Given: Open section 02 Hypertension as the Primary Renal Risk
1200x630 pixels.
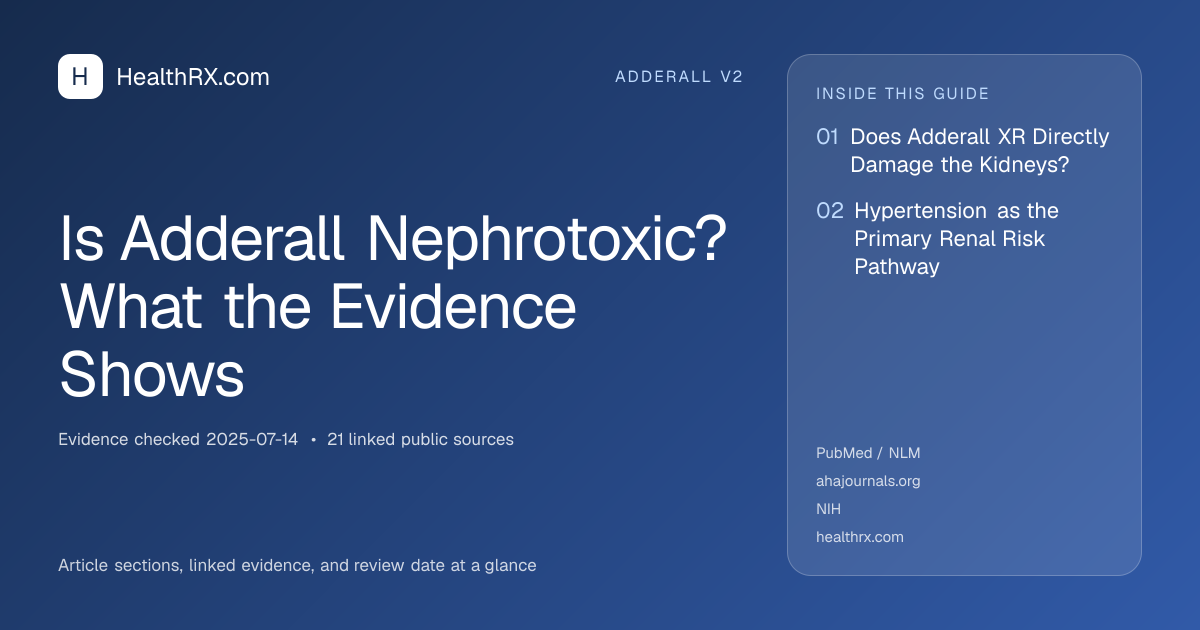Looking at the screenshot, I should [938, 239].
